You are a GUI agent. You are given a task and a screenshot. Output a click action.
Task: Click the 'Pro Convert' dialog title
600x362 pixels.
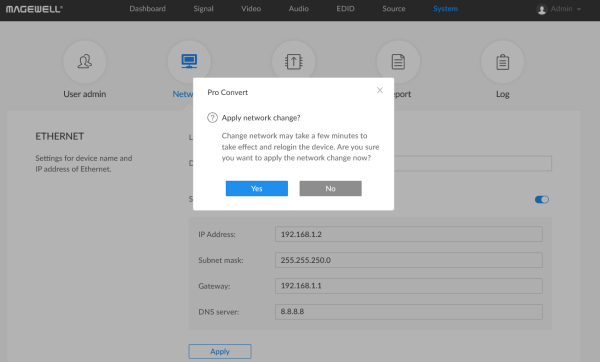(228, 92)
